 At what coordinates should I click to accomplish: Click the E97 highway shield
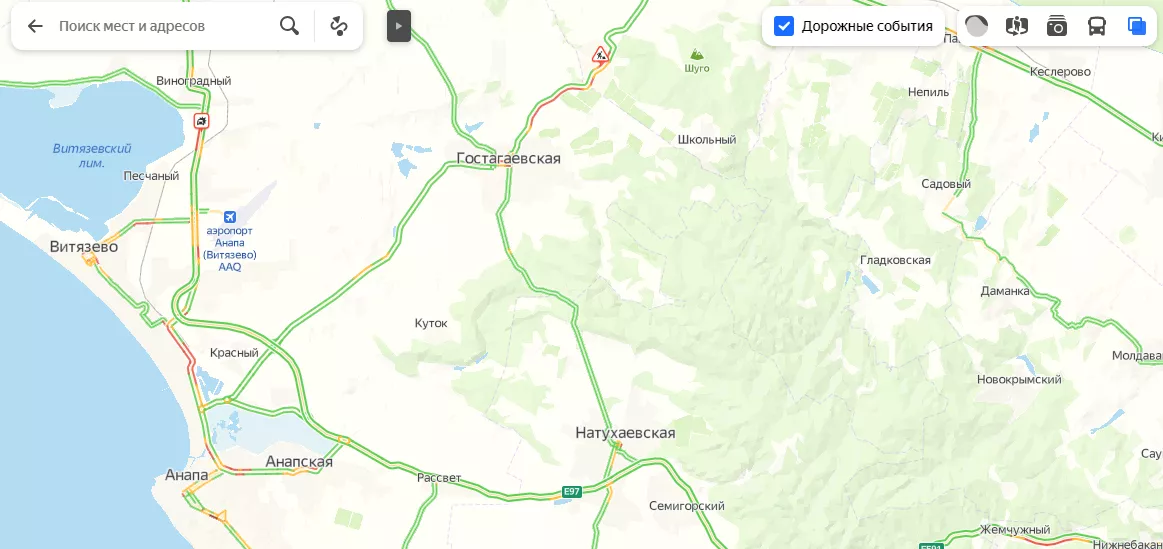[572, 491]
